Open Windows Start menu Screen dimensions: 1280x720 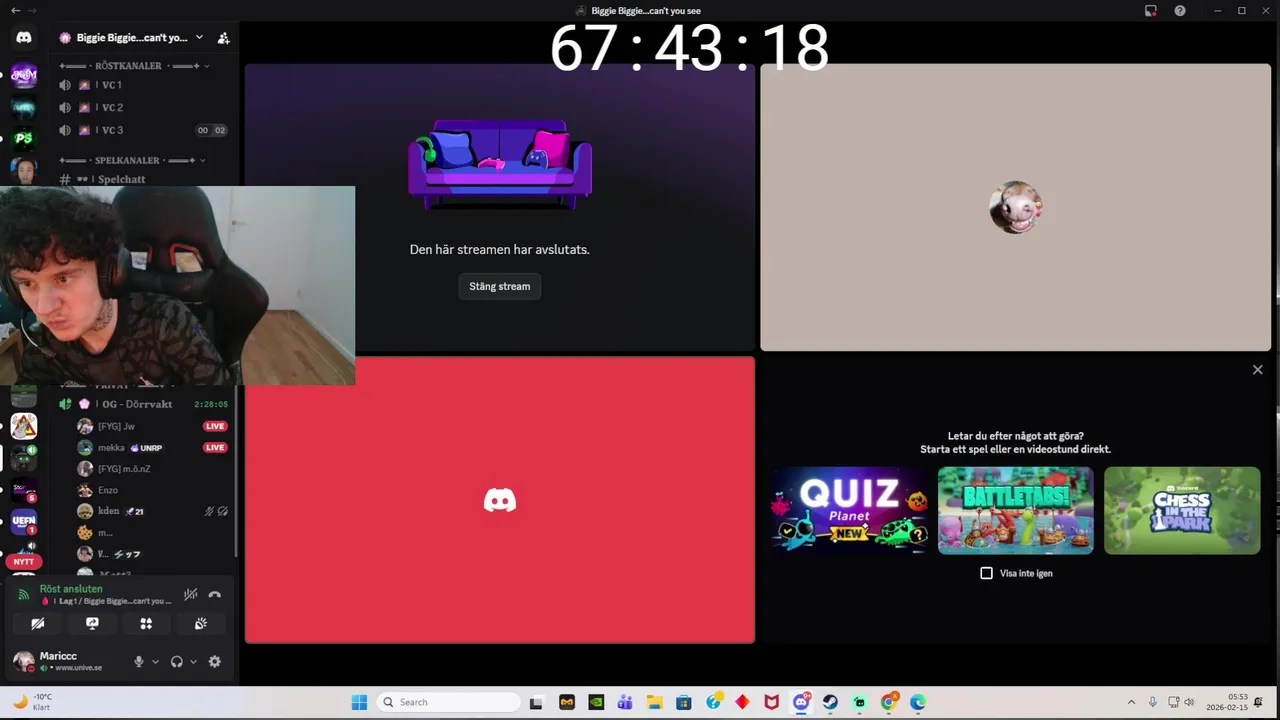pyautogui.click(x=359, y=702)
